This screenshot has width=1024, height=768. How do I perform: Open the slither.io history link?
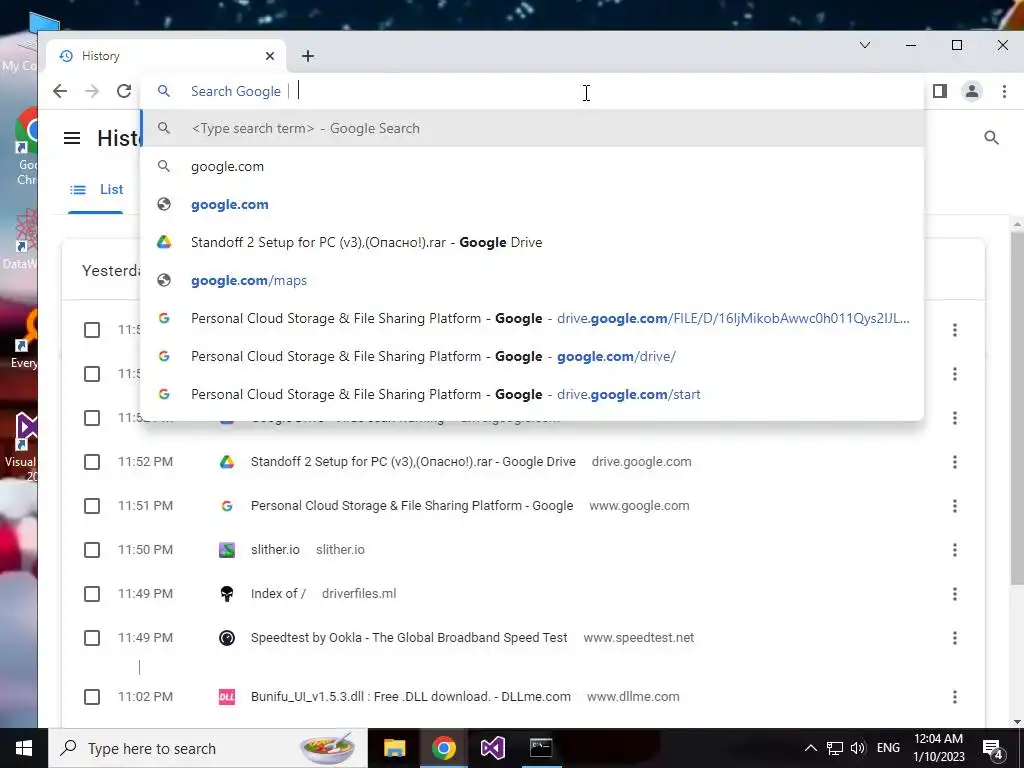275,550
